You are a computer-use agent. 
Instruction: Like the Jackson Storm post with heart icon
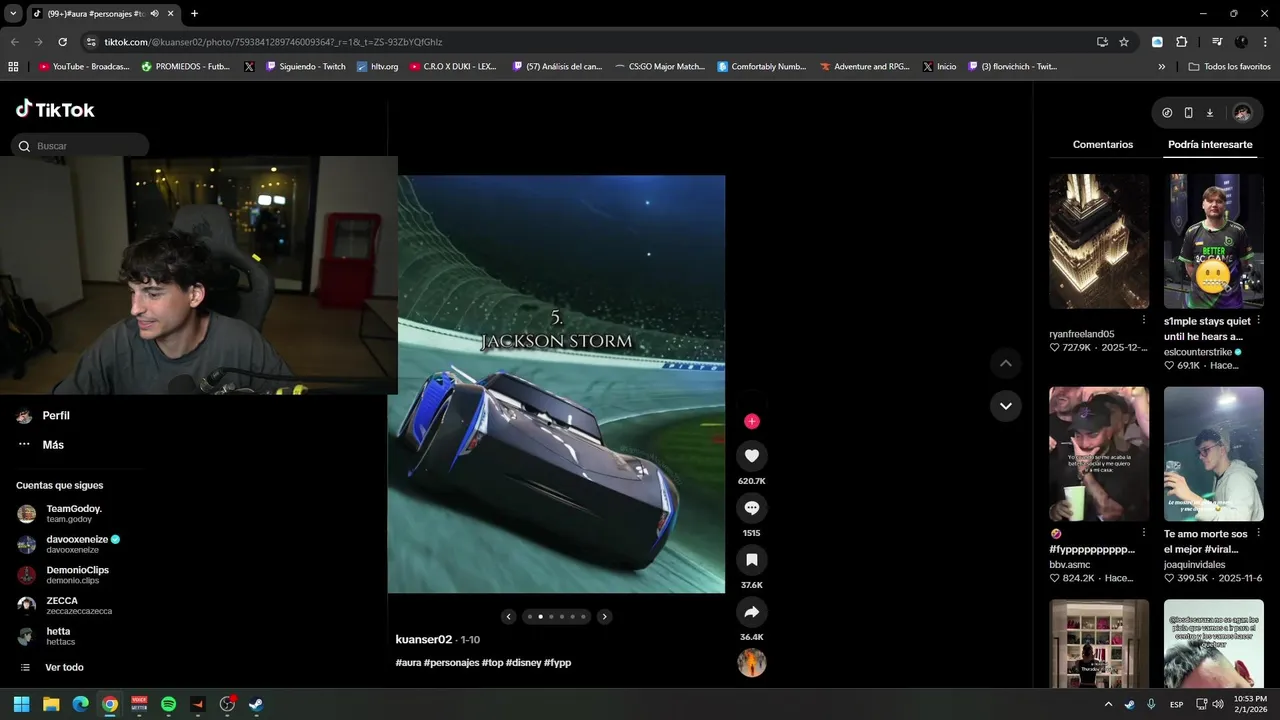pyautogui.click(x=752, y=456)
